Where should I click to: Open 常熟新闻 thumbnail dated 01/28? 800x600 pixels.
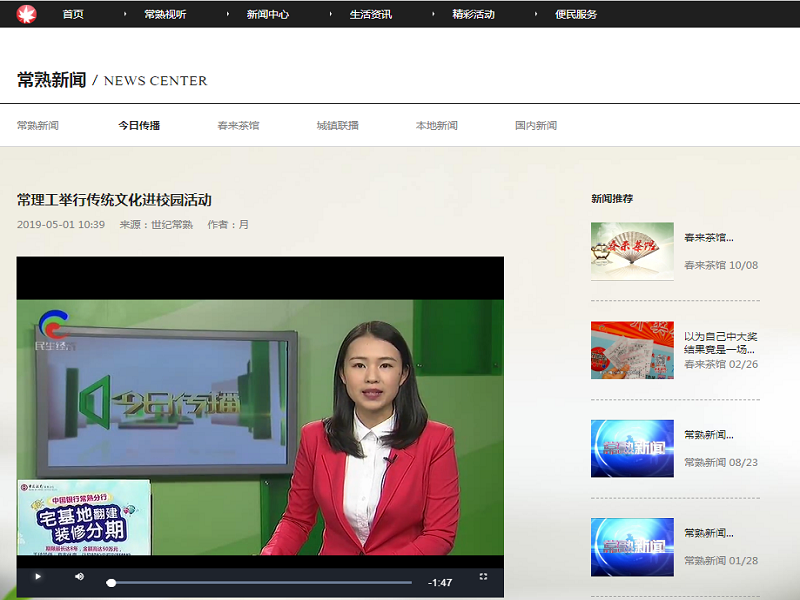coord(632,547)
